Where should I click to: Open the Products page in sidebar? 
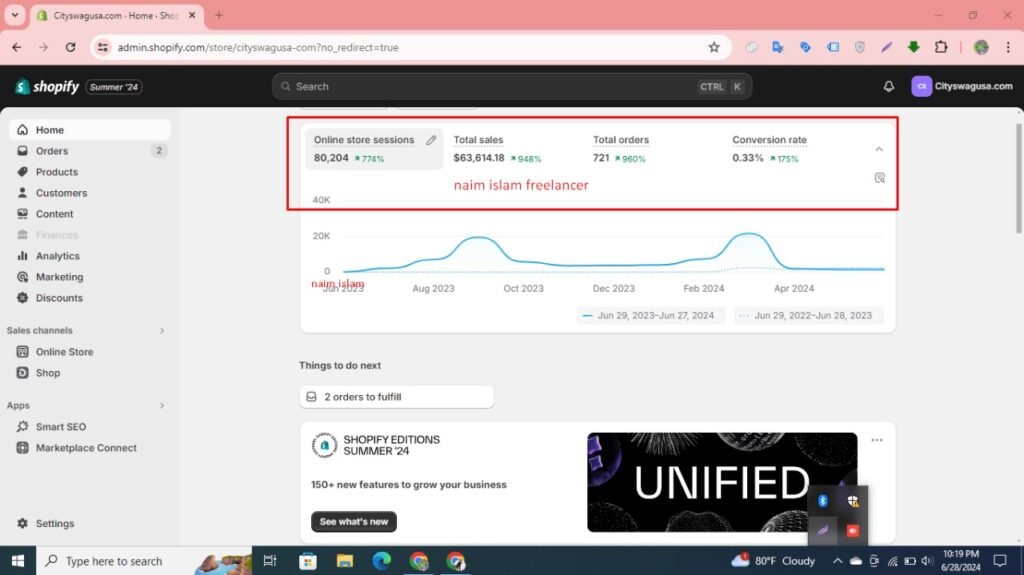pos(56,172)
